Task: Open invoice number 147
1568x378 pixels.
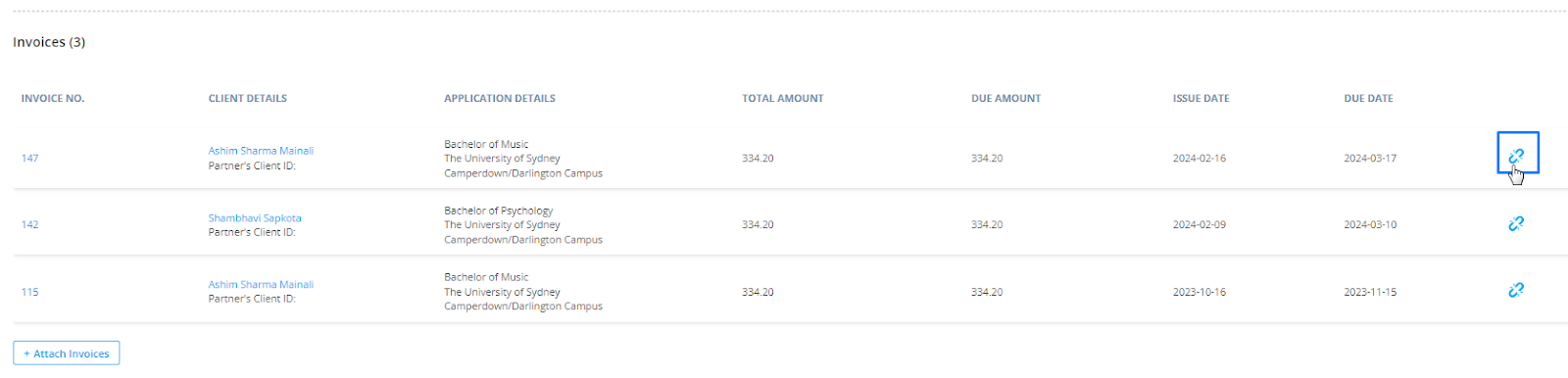Action: click(30, 158)
